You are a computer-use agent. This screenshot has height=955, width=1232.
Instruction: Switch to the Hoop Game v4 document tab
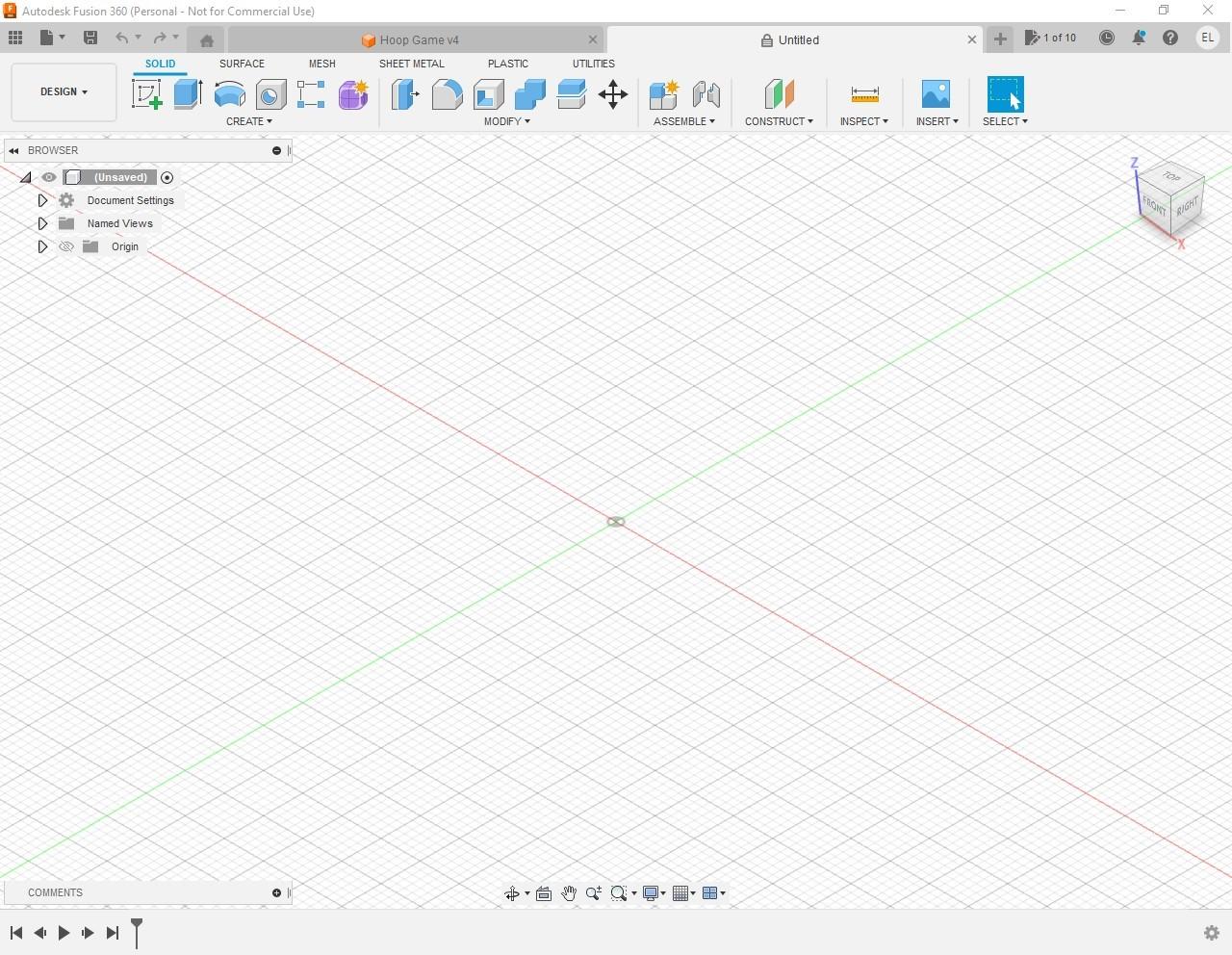417,40
